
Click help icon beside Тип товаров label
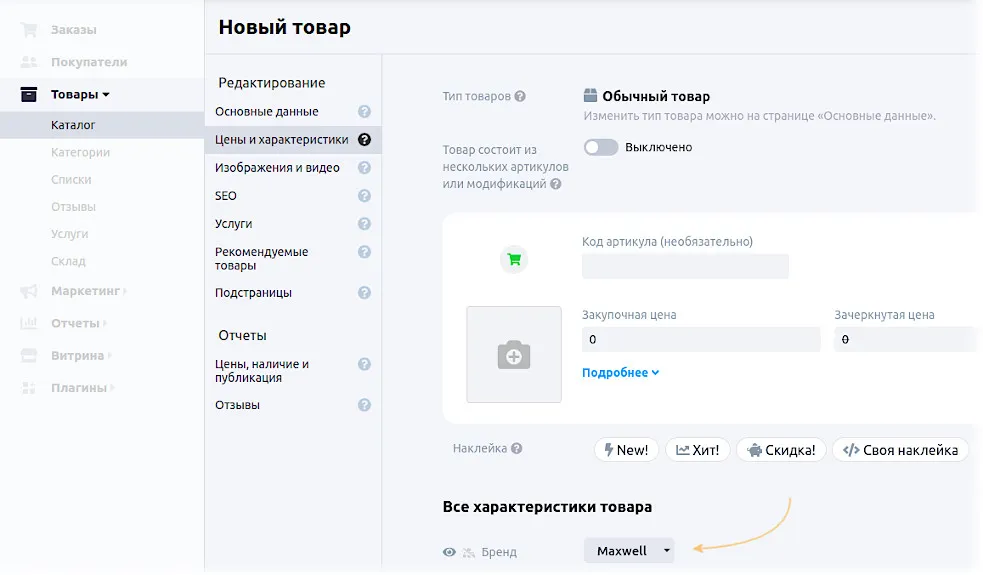coord(520,97)
